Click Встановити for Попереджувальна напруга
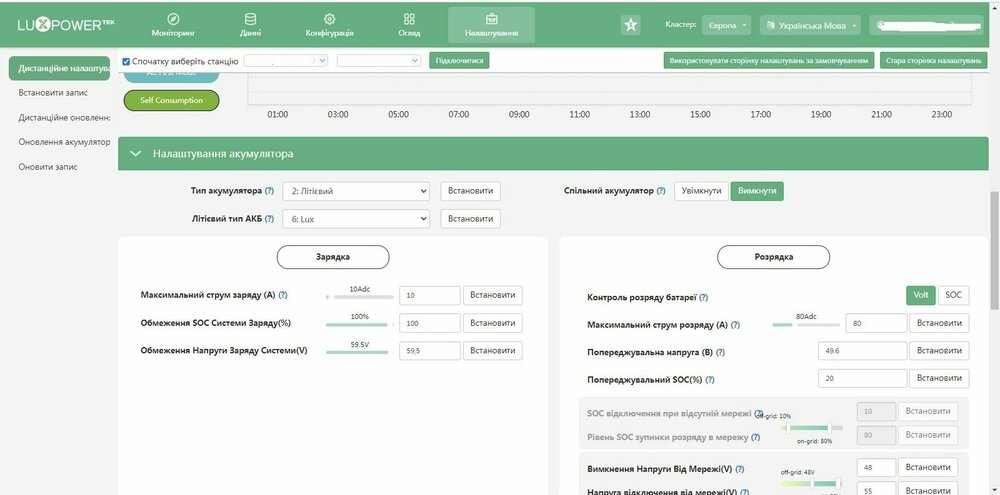 point(939,351)
